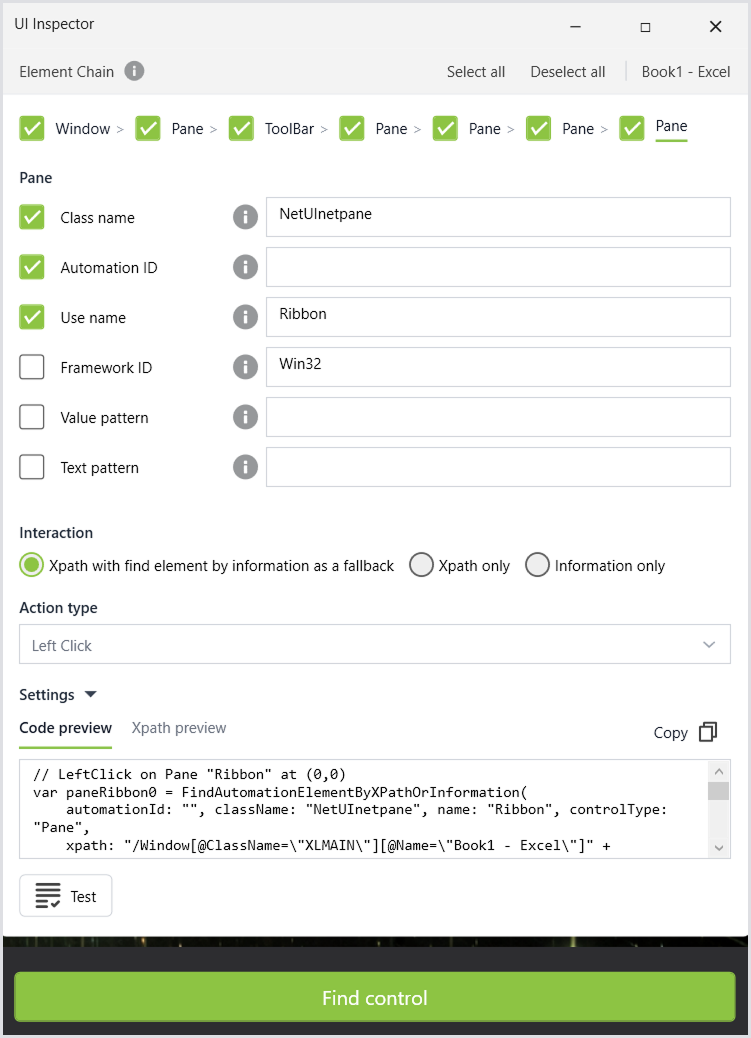This screenshot has width=751, height=1038.
Task: Maximize the UI Inspector window
Action: (646, 26)
